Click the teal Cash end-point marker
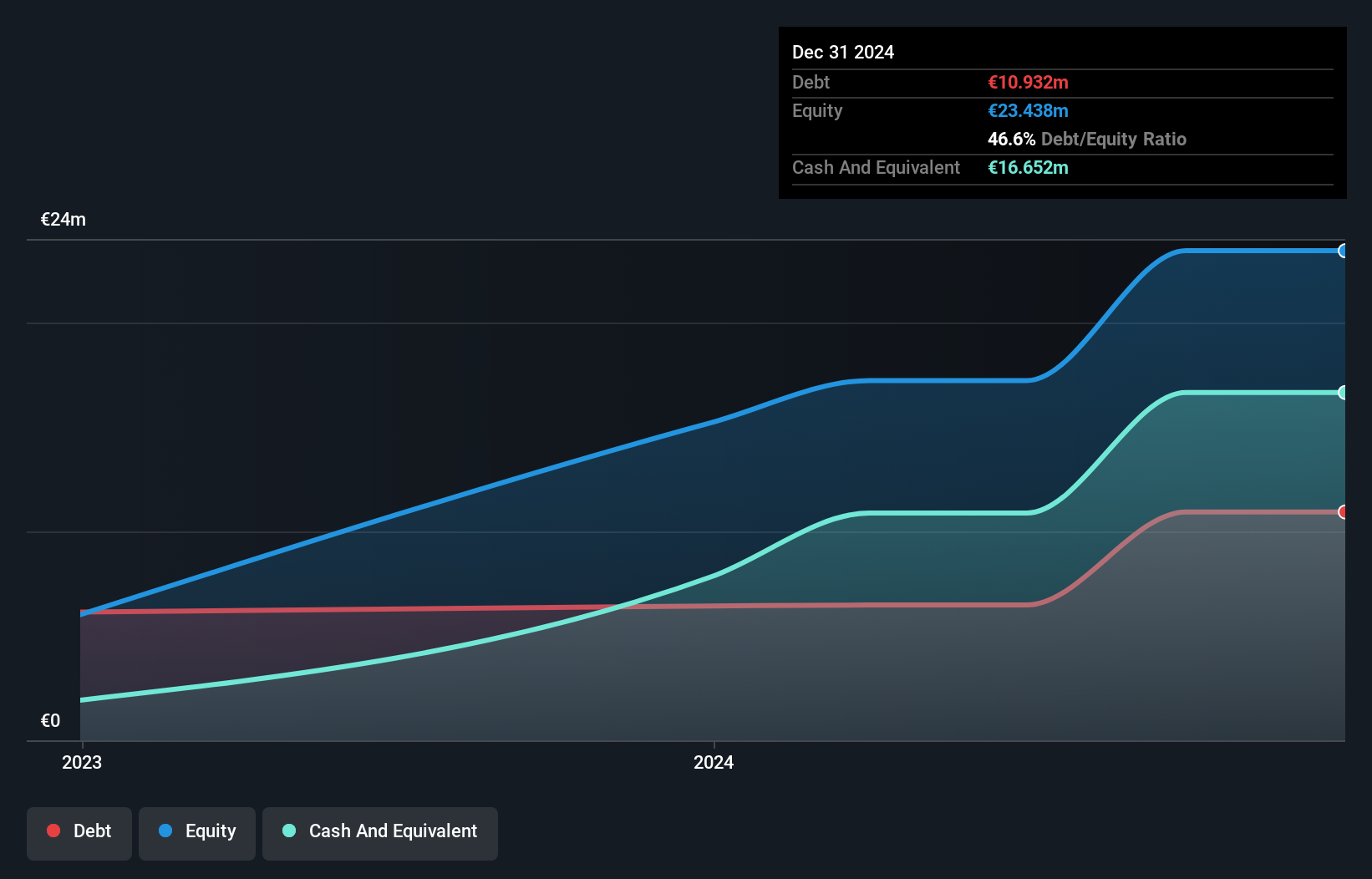 [x=1343, y=393]
